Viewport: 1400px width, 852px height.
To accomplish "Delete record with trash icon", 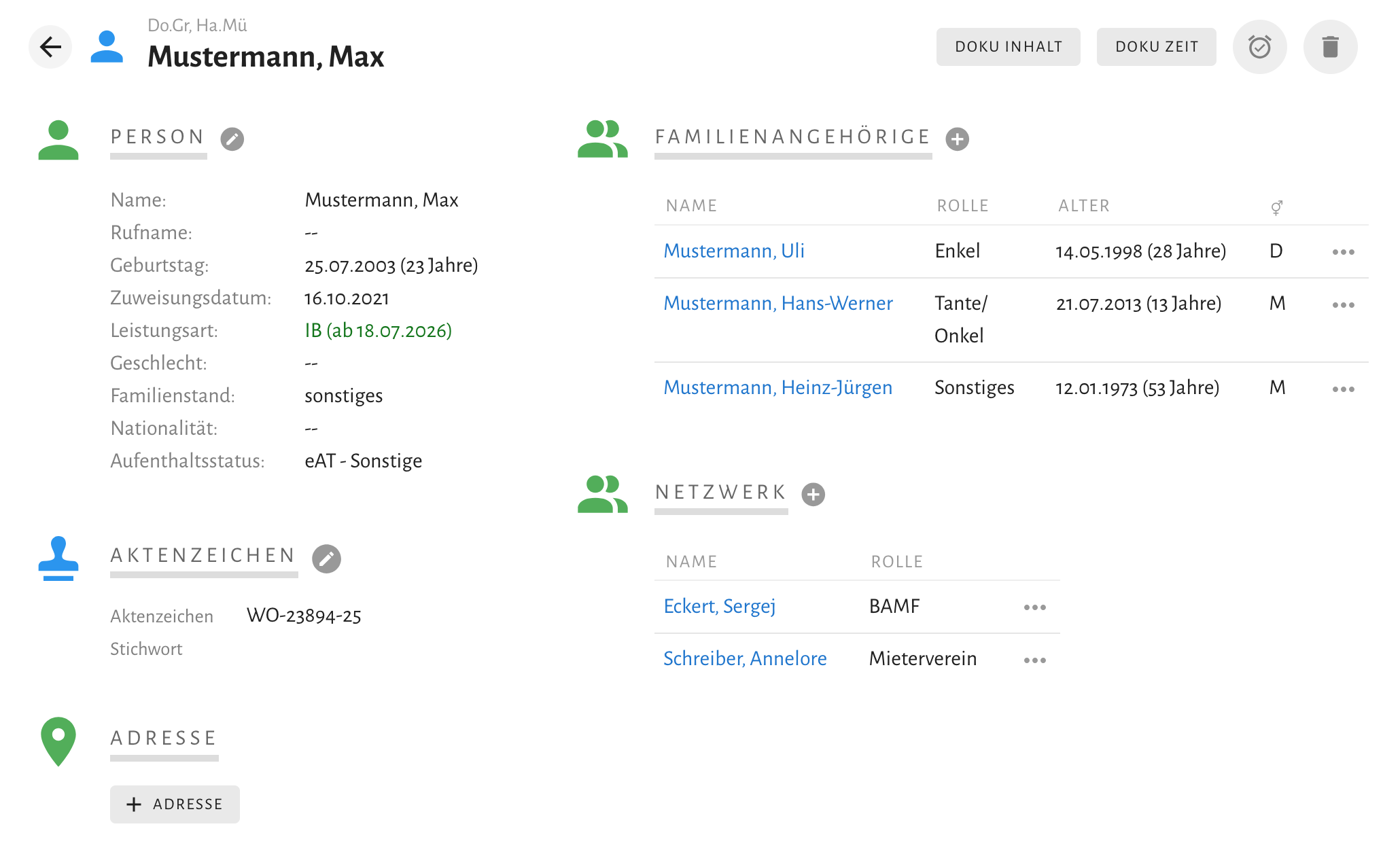I will (x=1330, y=47).
